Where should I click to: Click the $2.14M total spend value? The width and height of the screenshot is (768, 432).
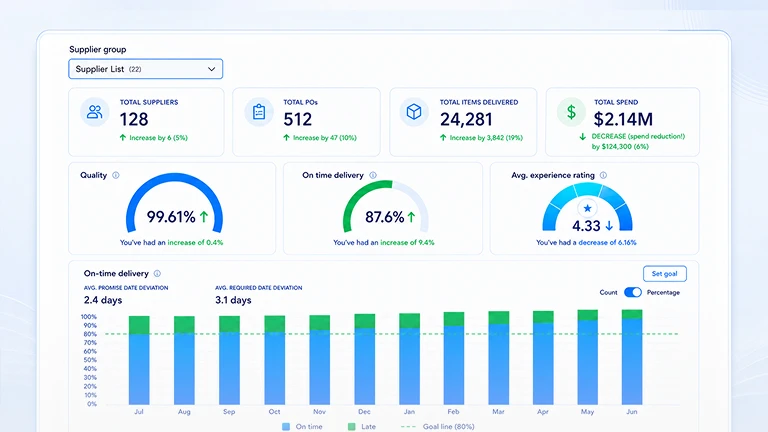coord(623,119)
